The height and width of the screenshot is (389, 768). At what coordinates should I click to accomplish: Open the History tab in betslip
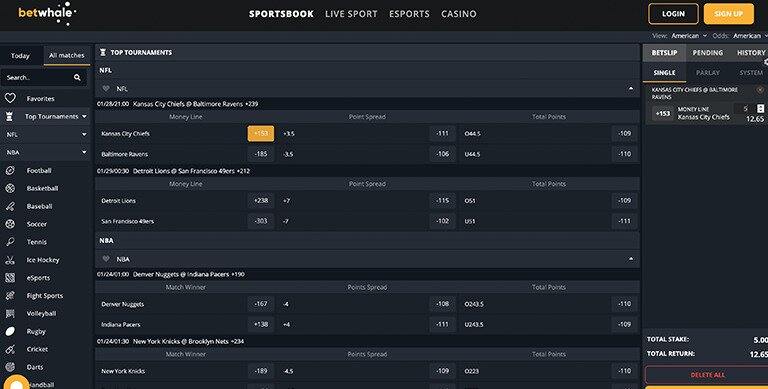(750, 52)
